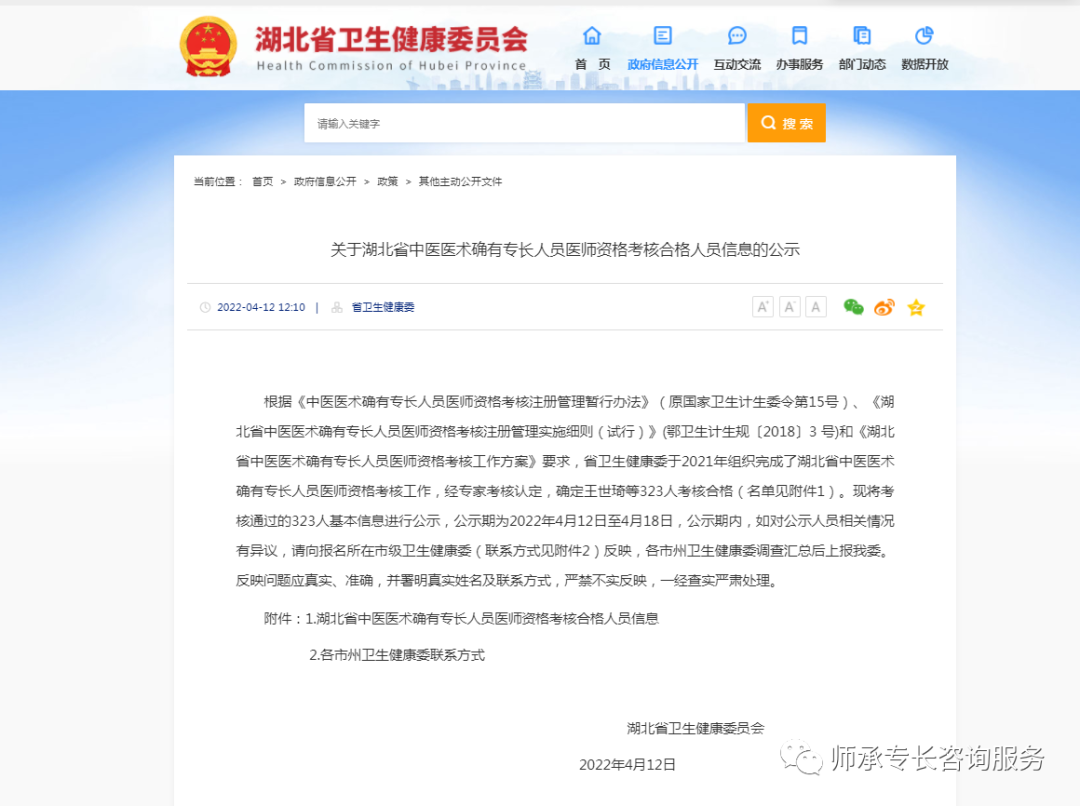Screen dimensions: 1080x806
Task: Open attachment 1 考核合格人员信息
Action: (x=482, y=619)
